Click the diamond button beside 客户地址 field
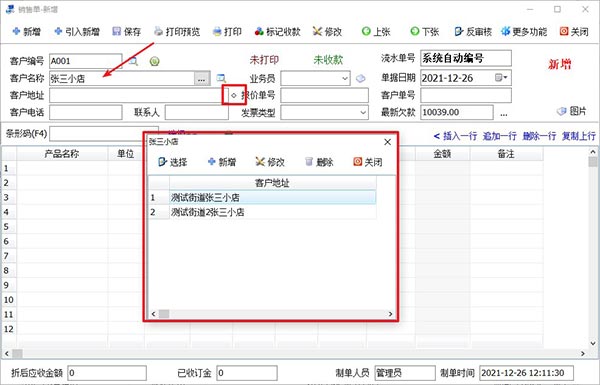 pyautogui.click(x=233, y=95)
